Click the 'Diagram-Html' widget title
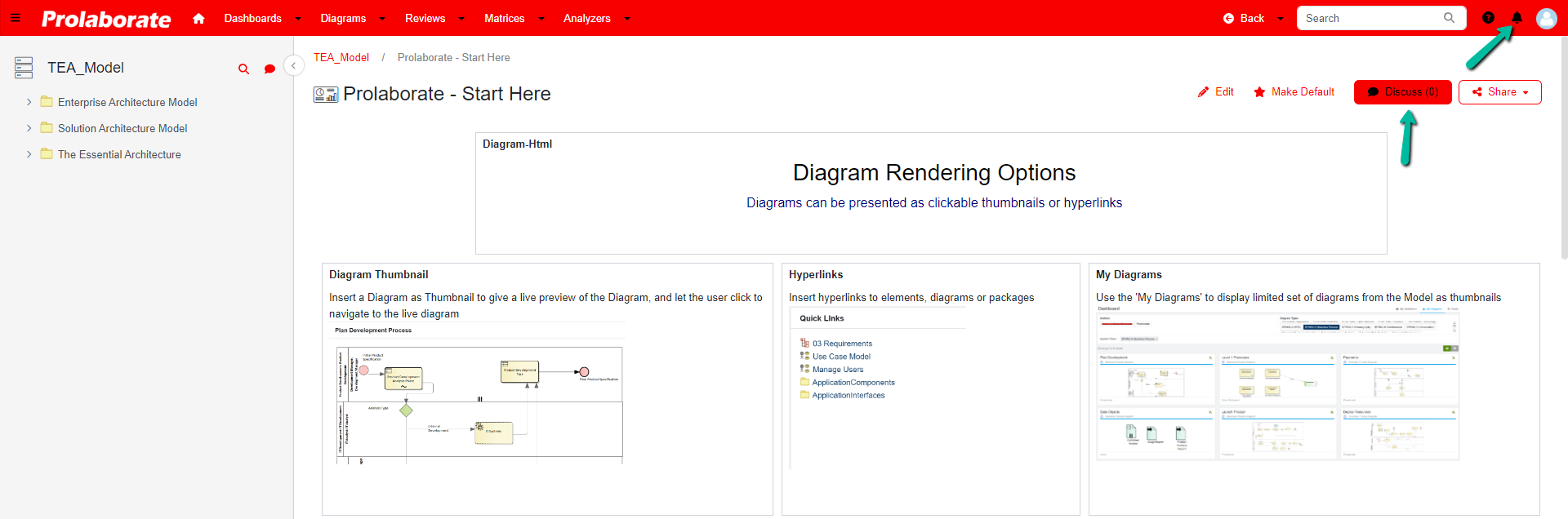 pos(517,144)
